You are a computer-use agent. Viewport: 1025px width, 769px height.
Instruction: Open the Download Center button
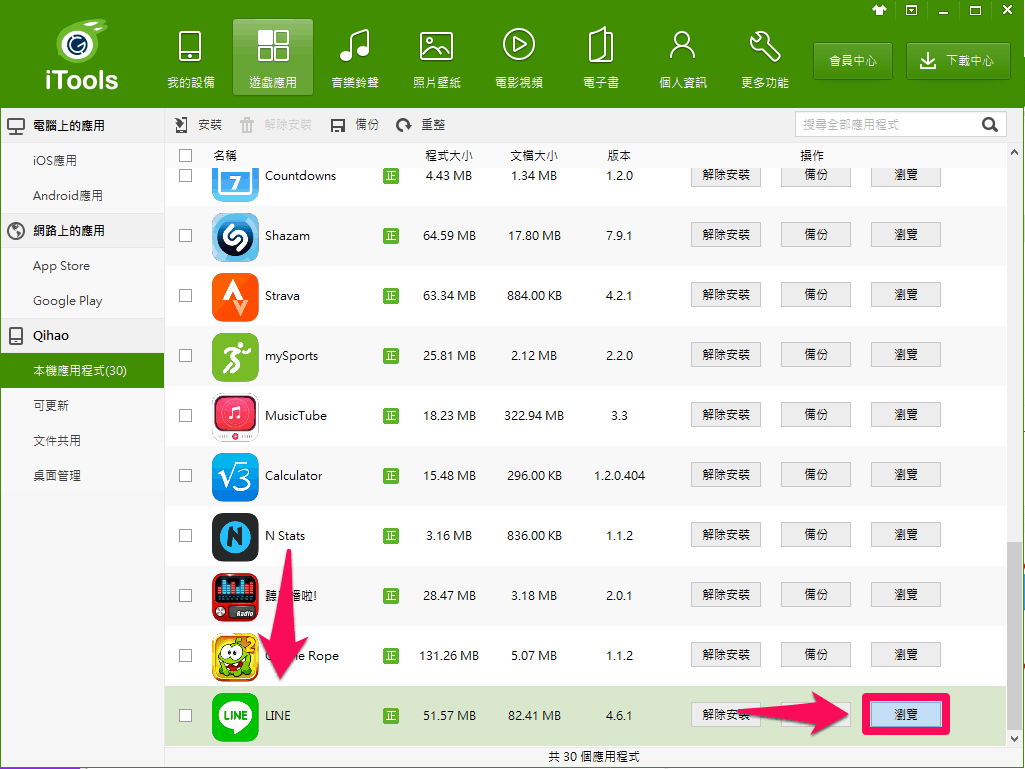point(958,61)
